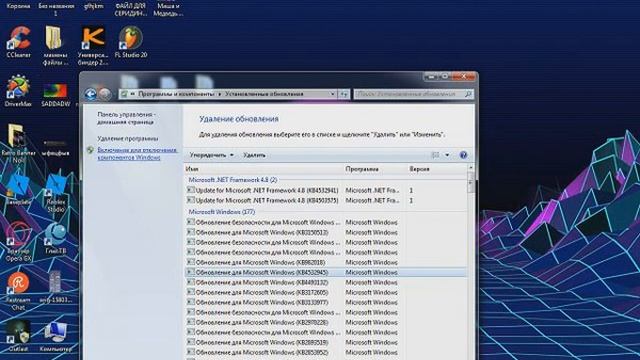Collapse the Microsoft Windows (177) group
The image size is (640, 360).
[222, 212]
